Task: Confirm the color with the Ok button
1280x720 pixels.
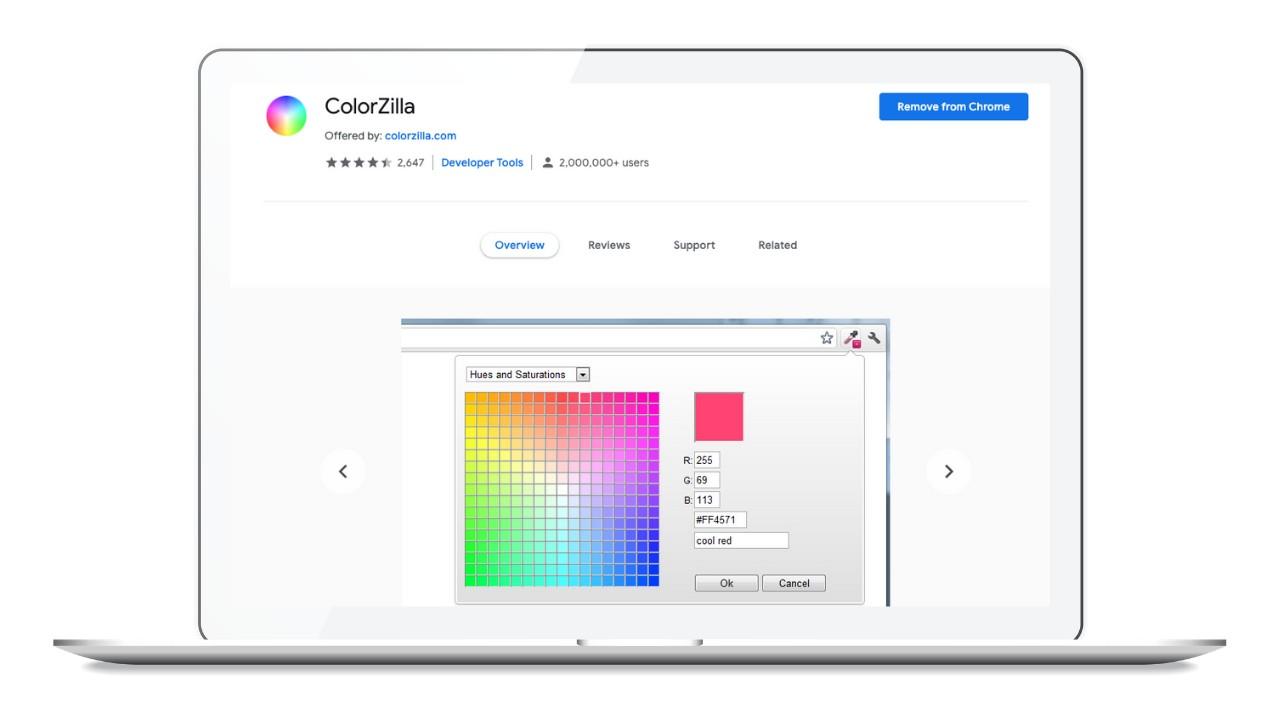Action: (727, 583)
